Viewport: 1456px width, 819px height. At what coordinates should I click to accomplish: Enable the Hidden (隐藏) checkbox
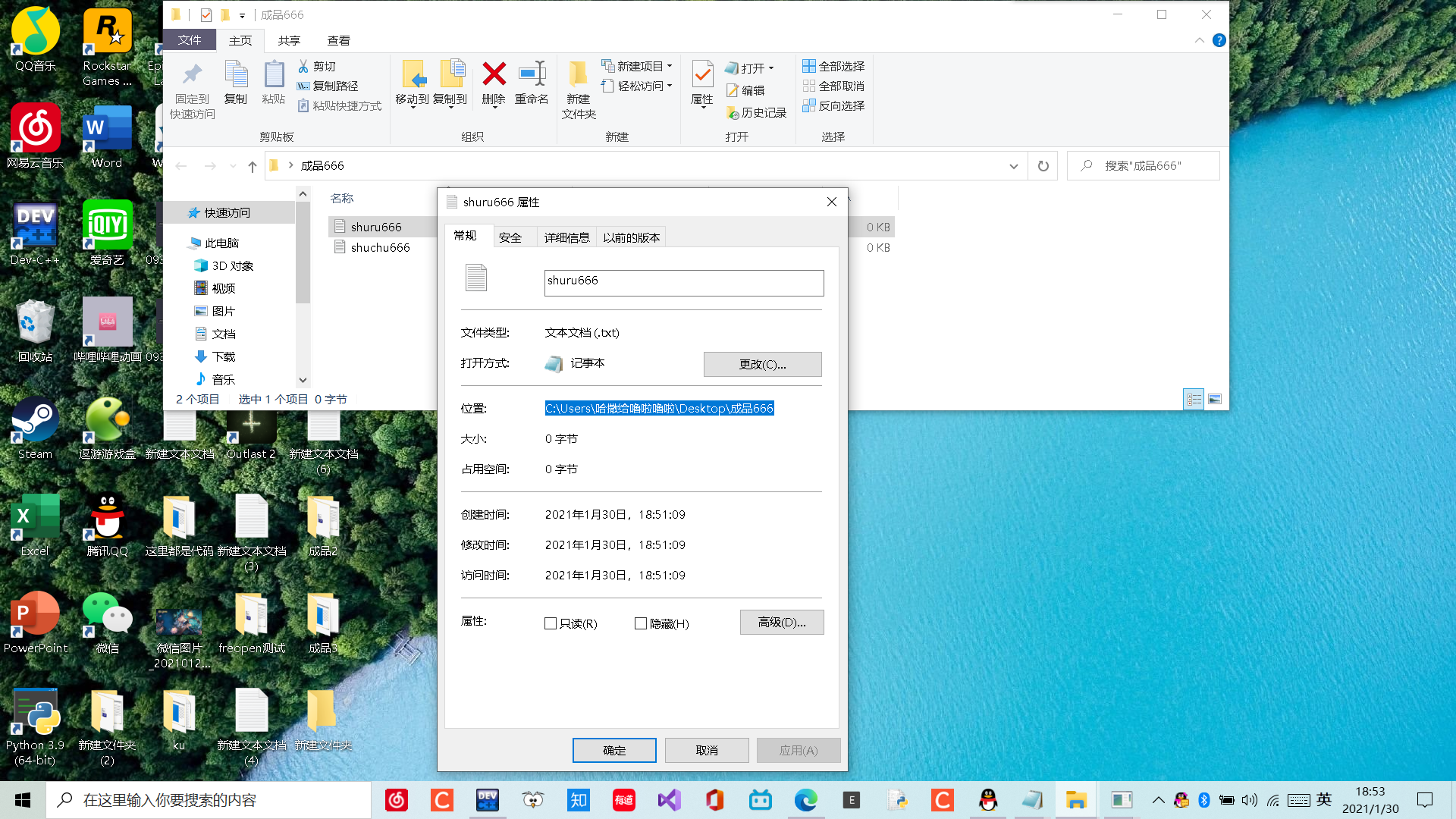(641, 623)
